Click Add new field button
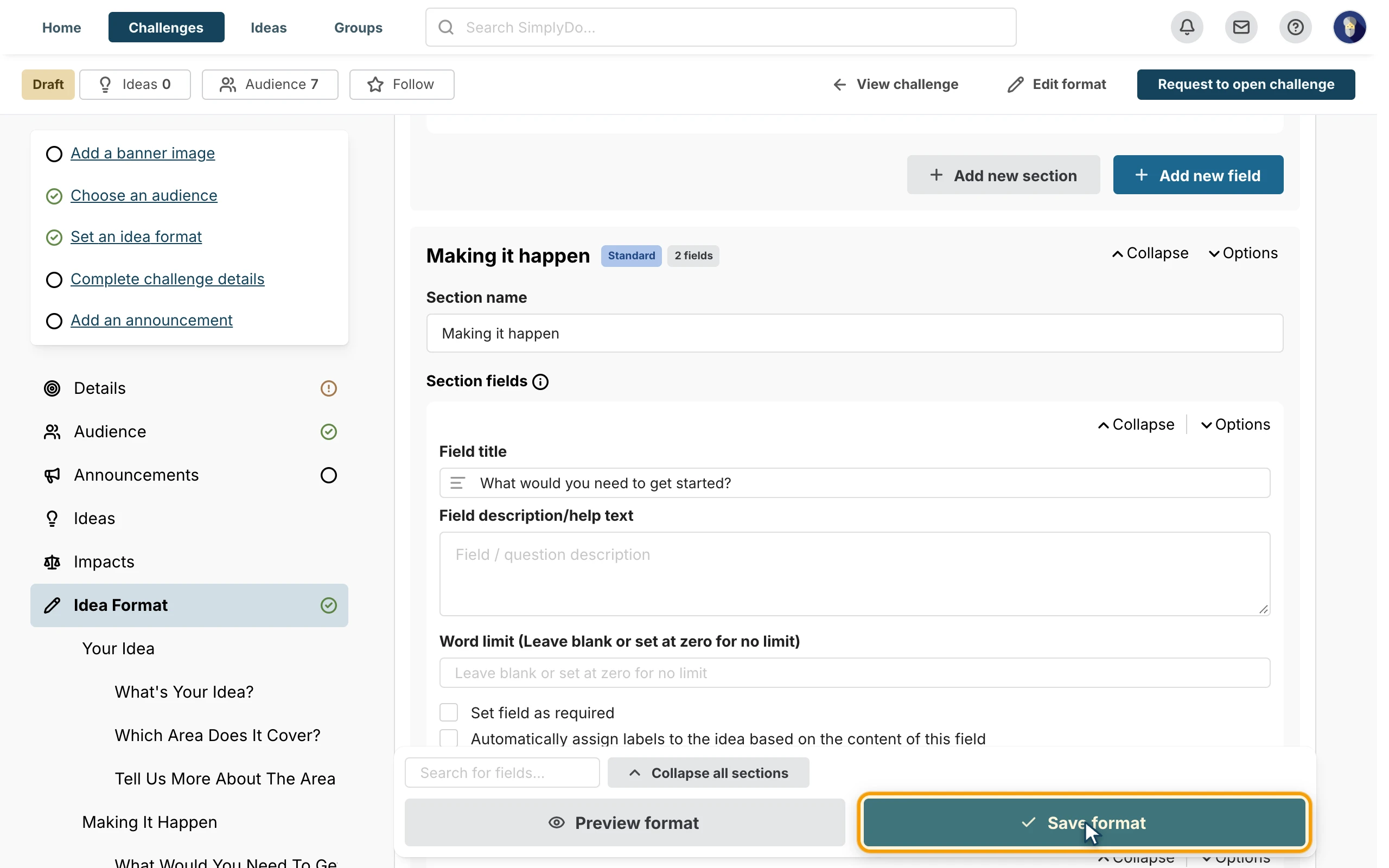The width and height of the screenshot is (1389, 868). tap(1198, 175)
